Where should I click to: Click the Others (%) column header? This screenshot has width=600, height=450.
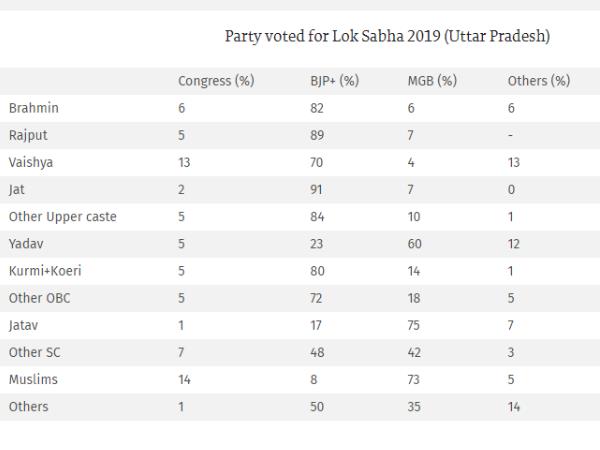coord(539,80)
